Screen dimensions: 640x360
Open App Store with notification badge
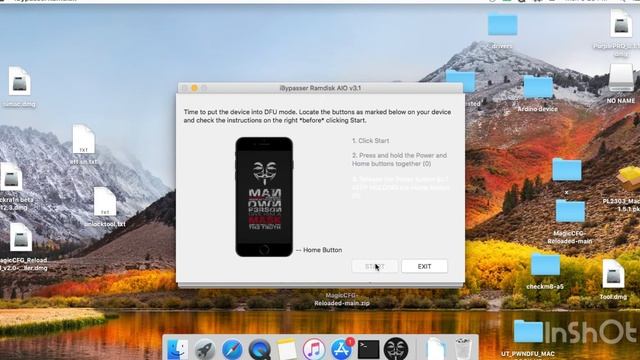click(341, 349)
